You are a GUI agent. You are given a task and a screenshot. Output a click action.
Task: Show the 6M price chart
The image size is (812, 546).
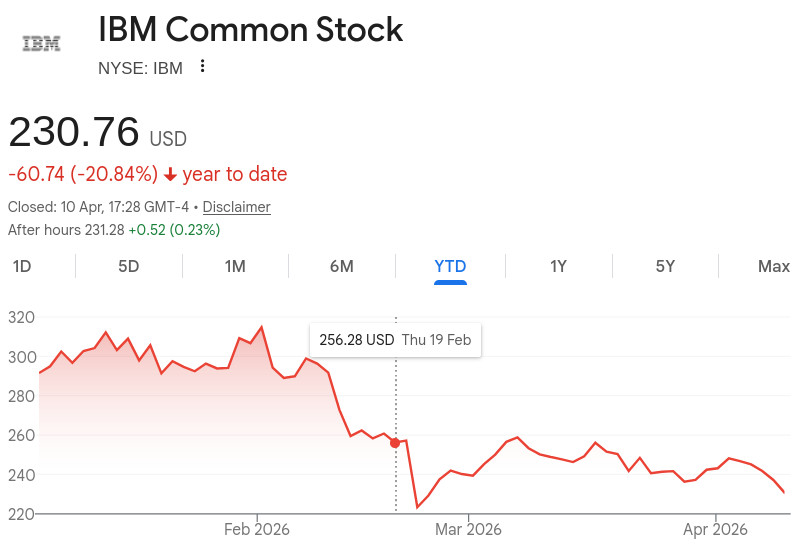pyautogui.click(x=342, y=266)
